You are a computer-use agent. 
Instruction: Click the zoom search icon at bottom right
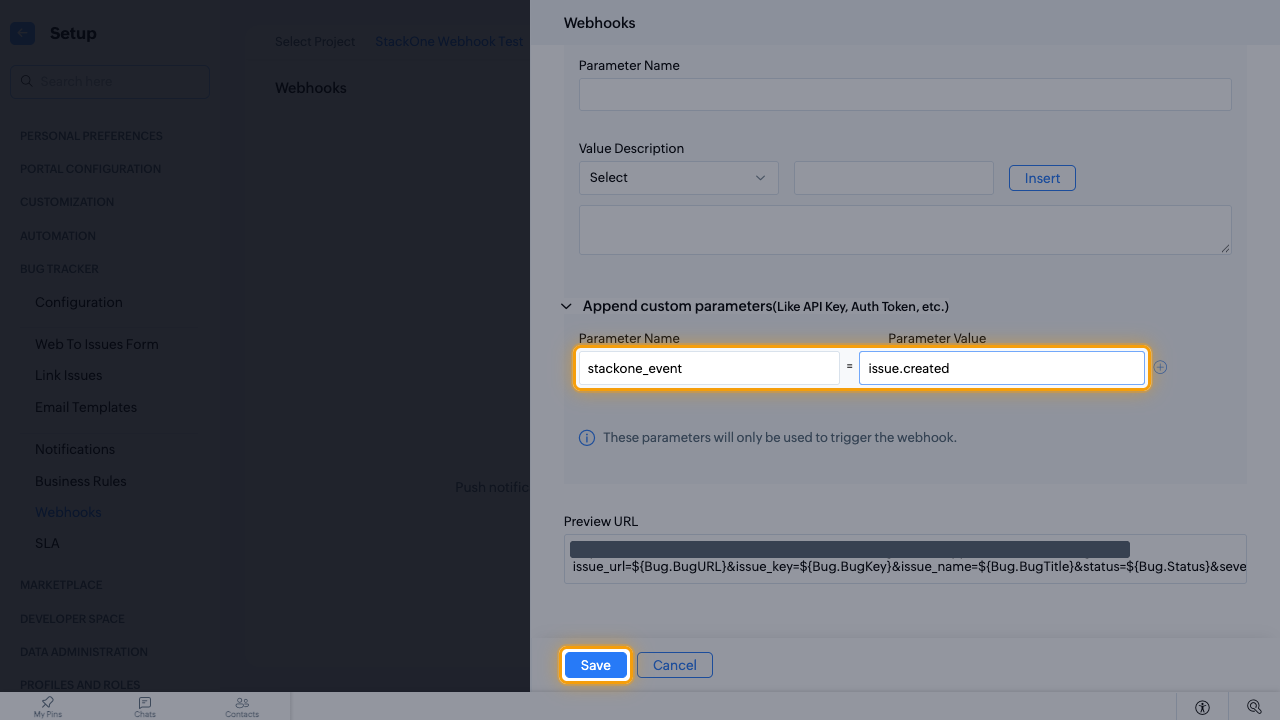pyautogui.click(x=1254, y=707)
